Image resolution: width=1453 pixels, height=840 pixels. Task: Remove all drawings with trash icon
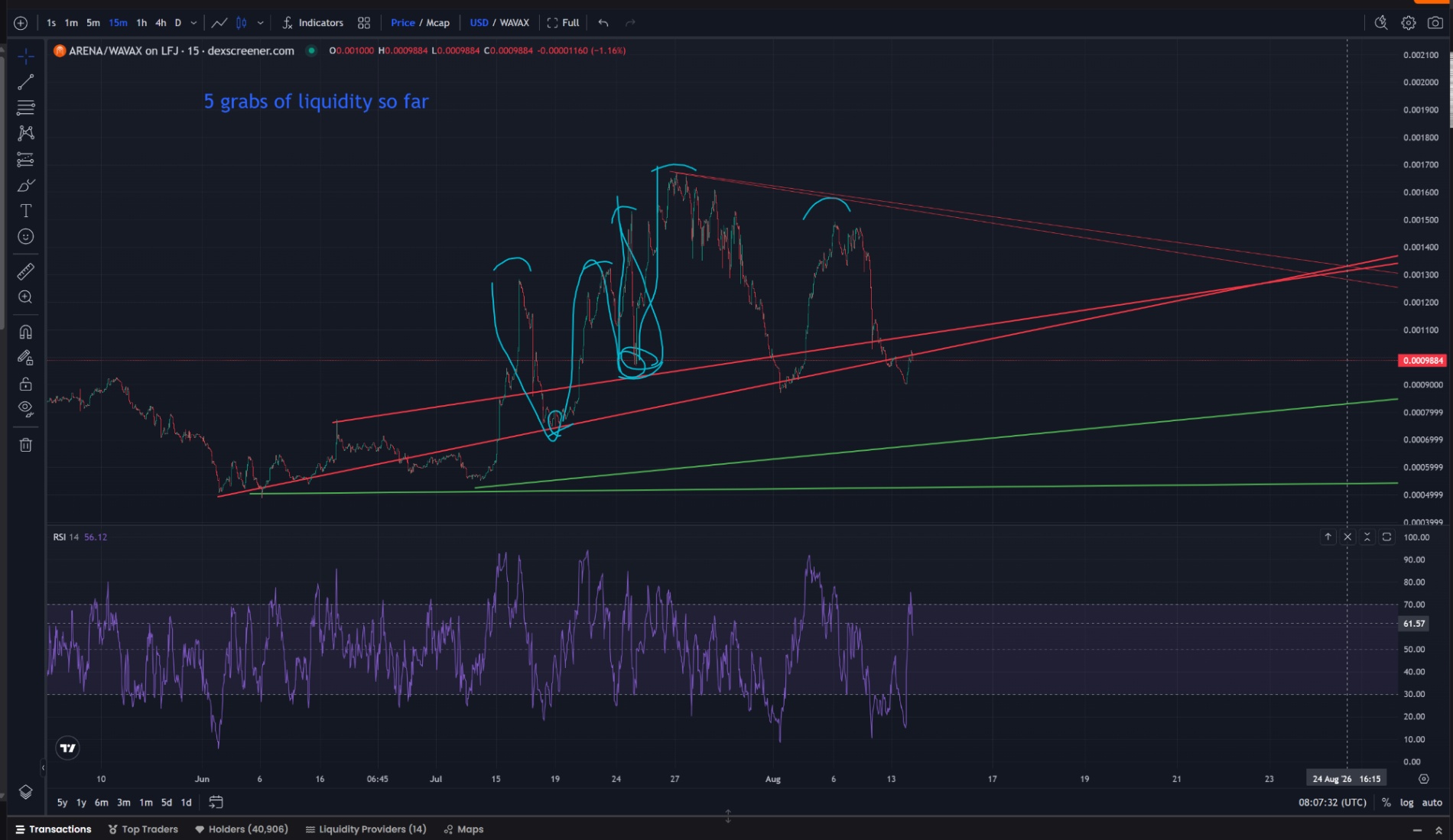(x=25, y=445)
